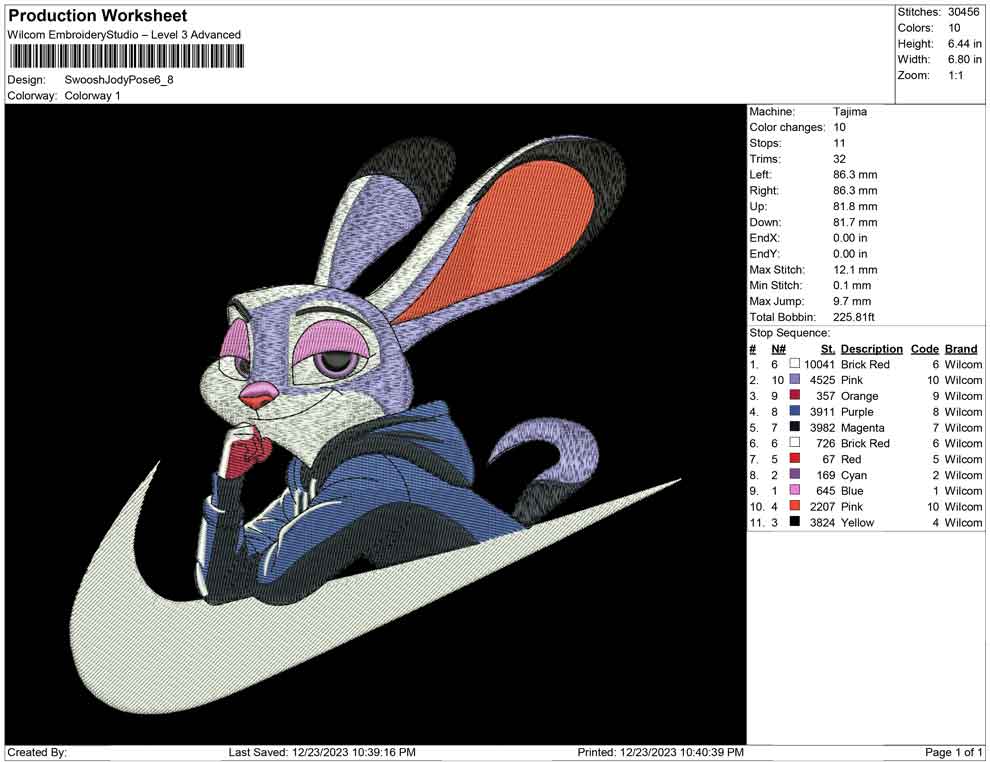Select the Trims value '32'
Viewport: 990px width, 762px height.
tap(839, 159)
